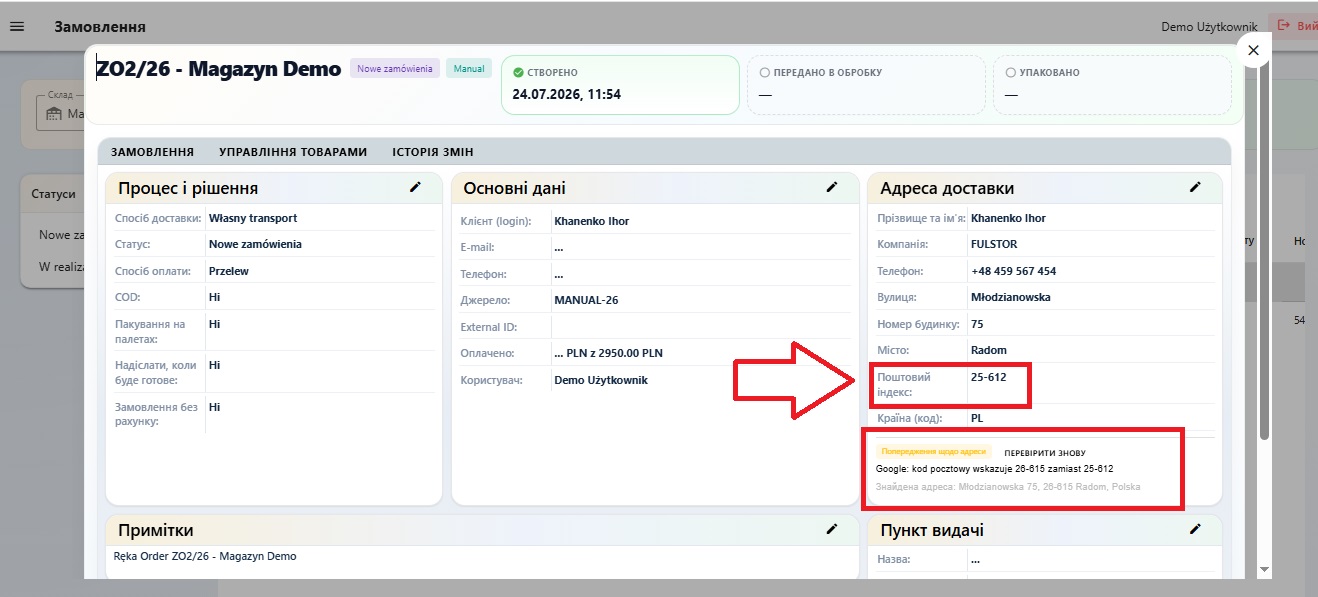Click the Demo Użytkownik value in Користувач row

601,380
